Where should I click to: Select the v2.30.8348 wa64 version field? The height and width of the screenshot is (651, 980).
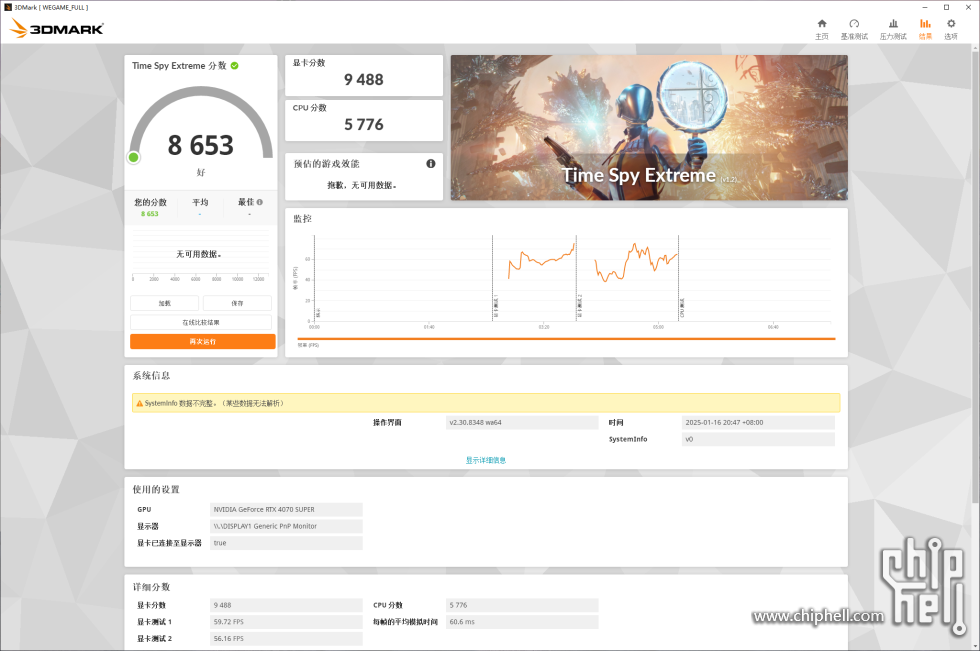point(522,422)
